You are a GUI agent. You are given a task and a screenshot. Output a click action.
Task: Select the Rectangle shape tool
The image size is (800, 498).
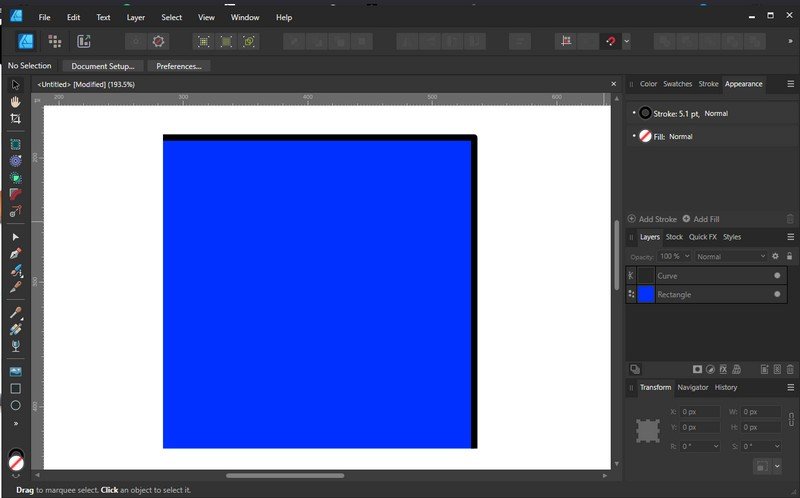15,388
